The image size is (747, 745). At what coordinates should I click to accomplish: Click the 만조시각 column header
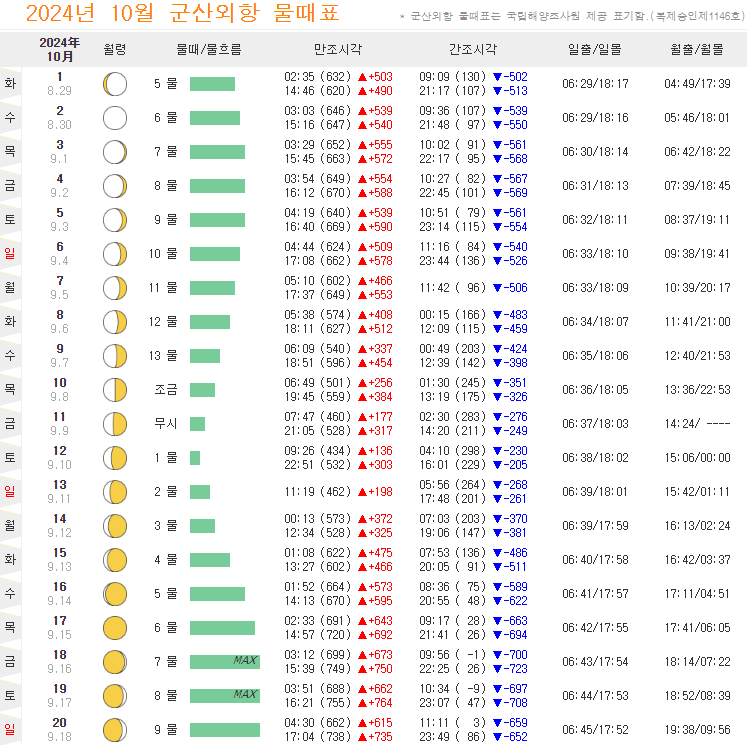click(x=338, y=49)
